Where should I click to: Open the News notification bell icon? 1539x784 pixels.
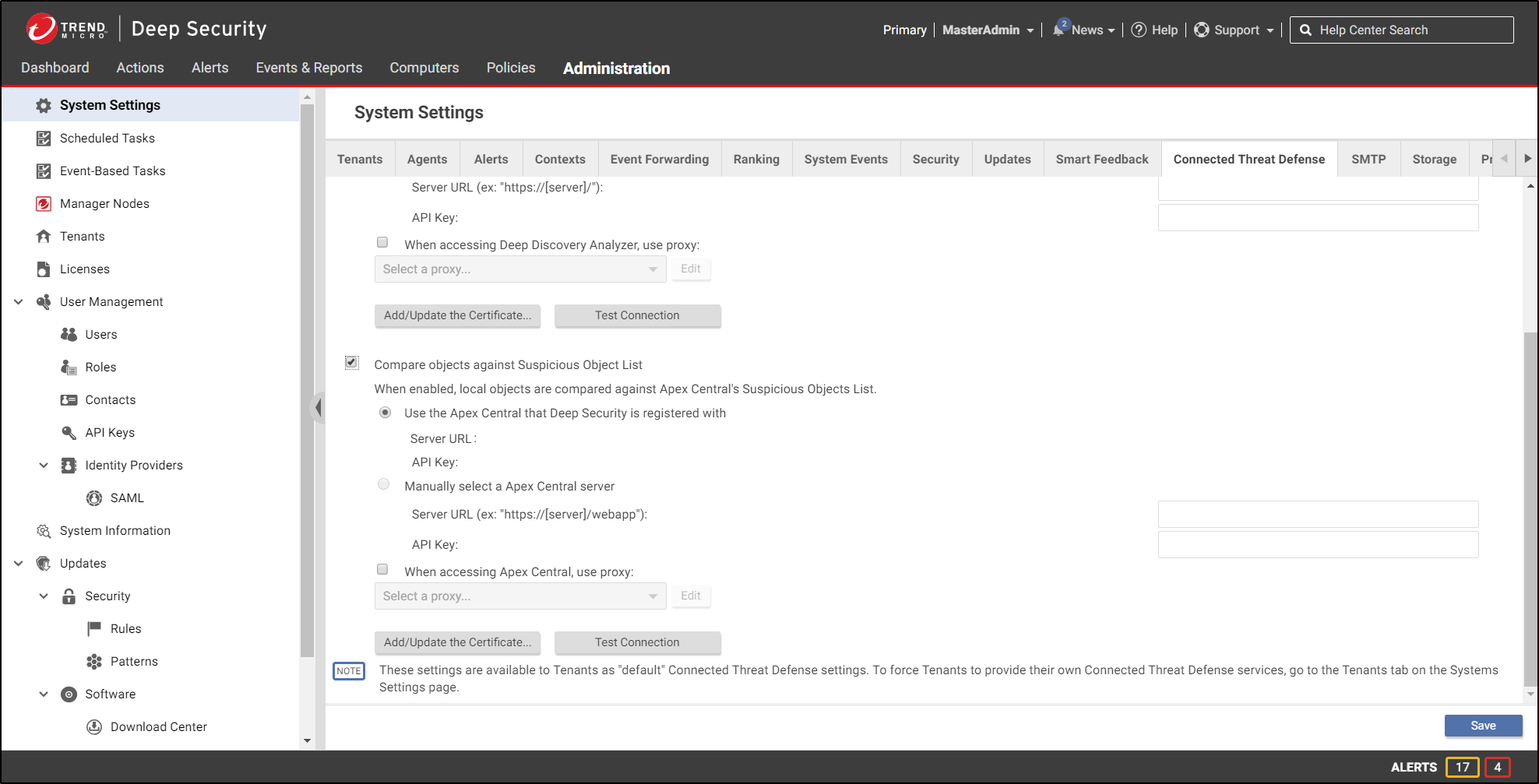tap(1059, 30)
